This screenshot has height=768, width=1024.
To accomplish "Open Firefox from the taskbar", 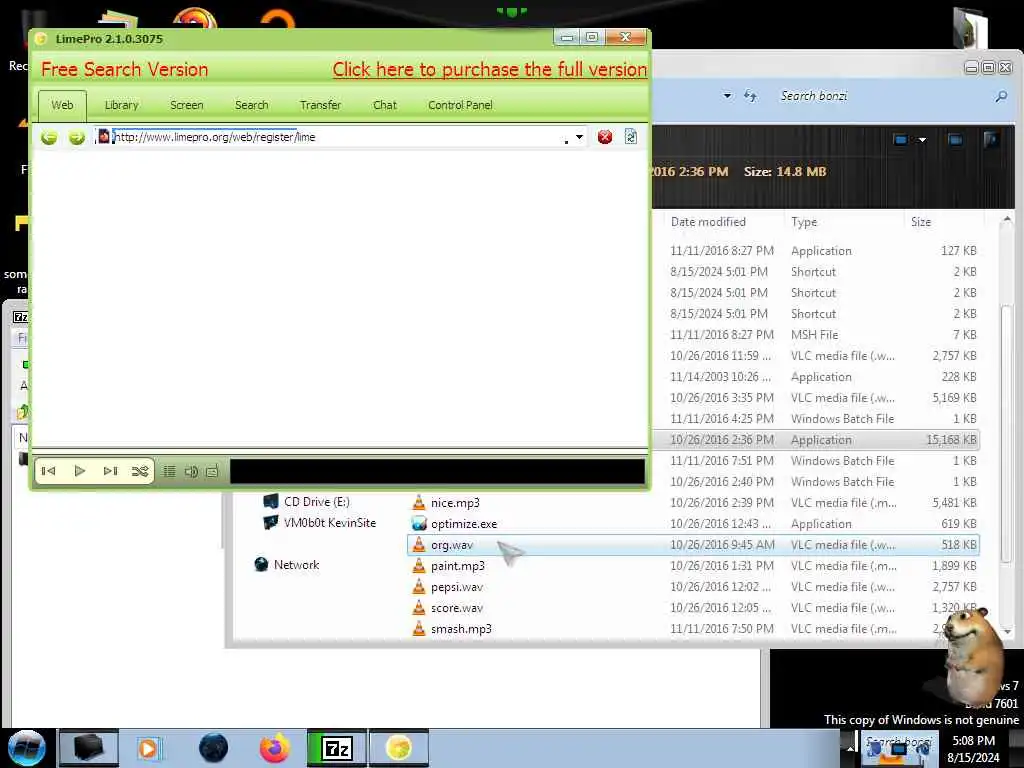I will (274, 748).
